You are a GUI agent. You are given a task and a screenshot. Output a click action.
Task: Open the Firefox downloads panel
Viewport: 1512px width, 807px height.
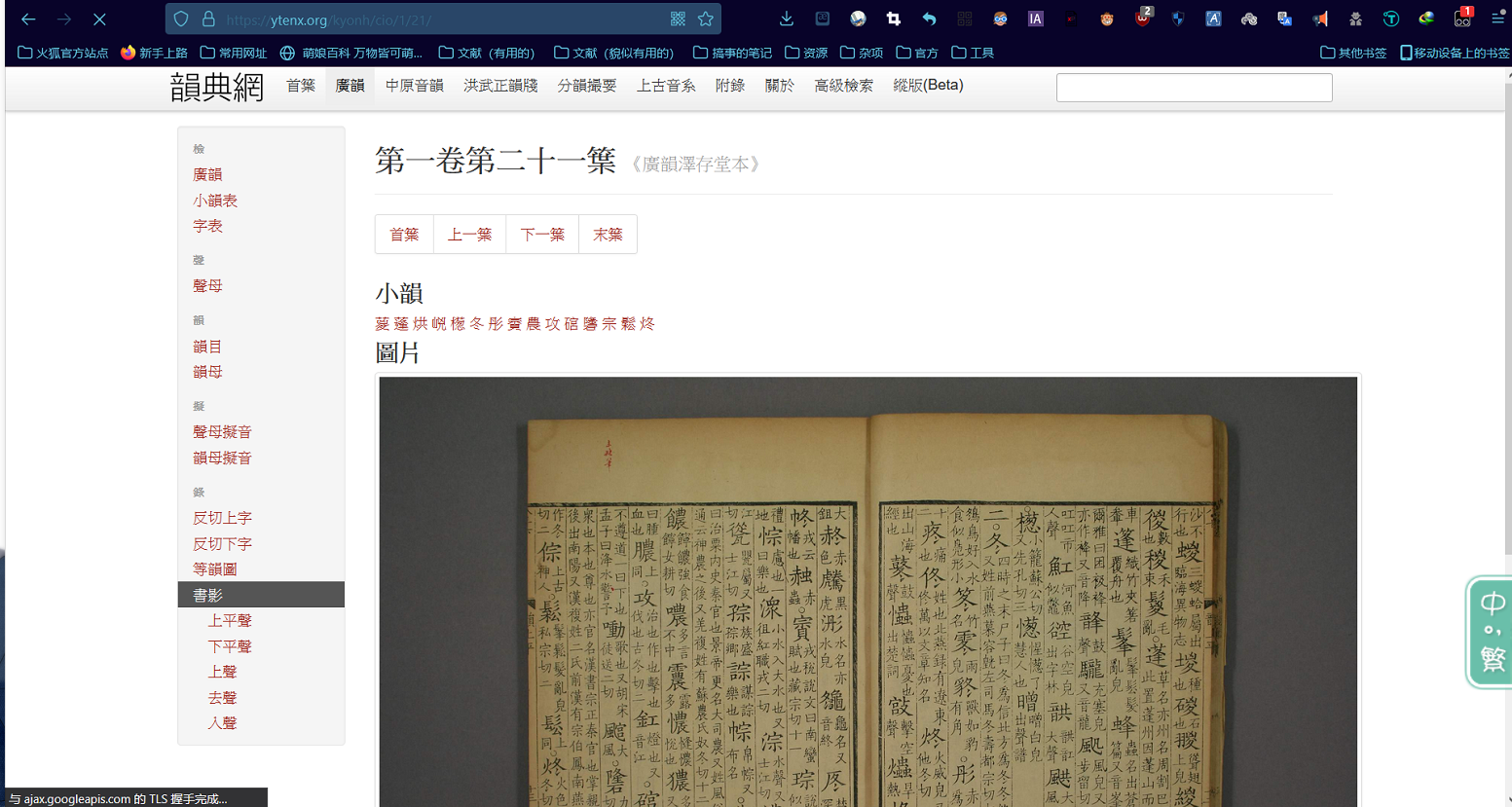(x=787, y=18)
